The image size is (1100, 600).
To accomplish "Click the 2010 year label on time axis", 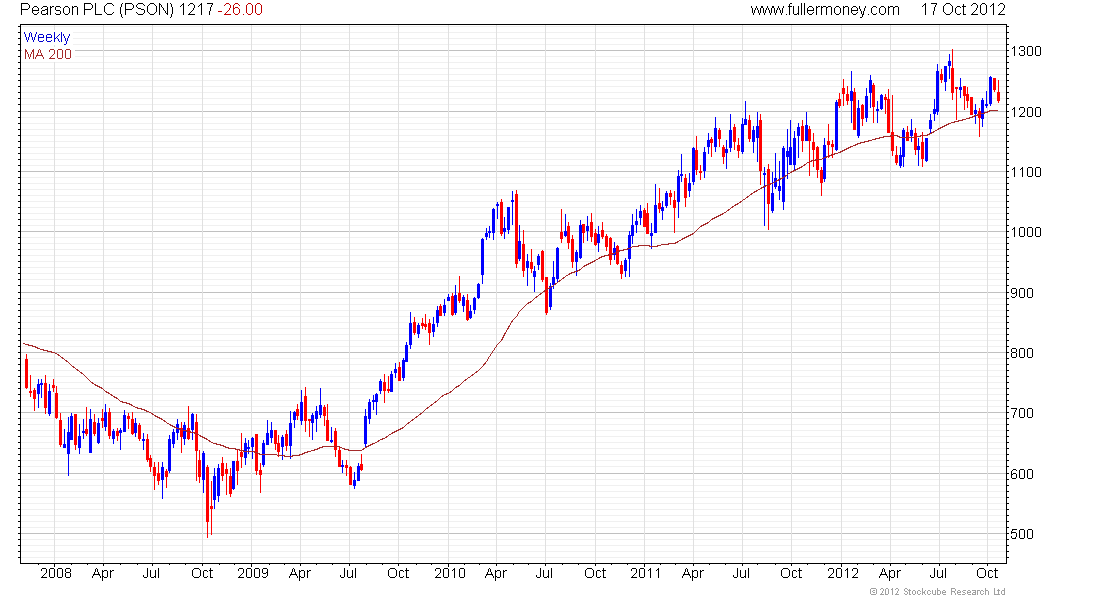I will tap(450, 573).
